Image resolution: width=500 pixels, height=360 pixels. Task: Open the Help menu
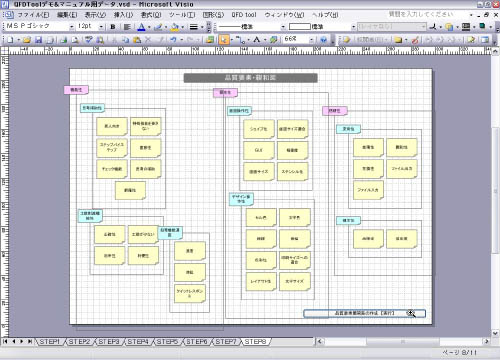325,15
